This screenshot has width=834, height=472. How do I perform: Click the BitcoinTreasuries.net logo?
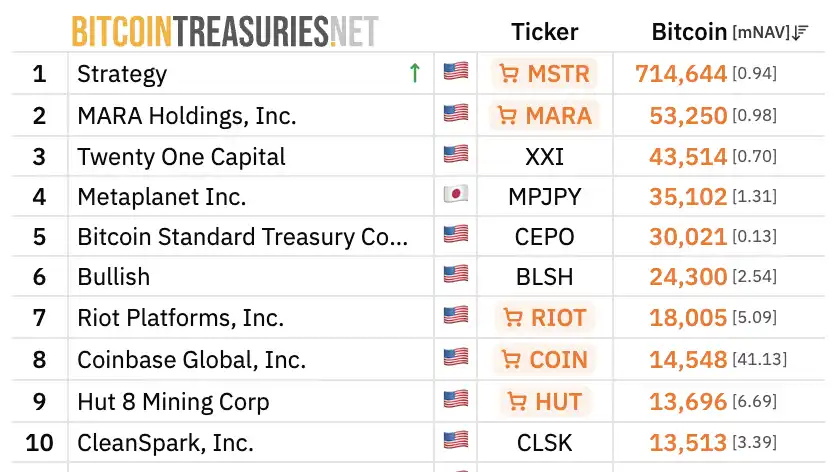click(x=225, y=32)
